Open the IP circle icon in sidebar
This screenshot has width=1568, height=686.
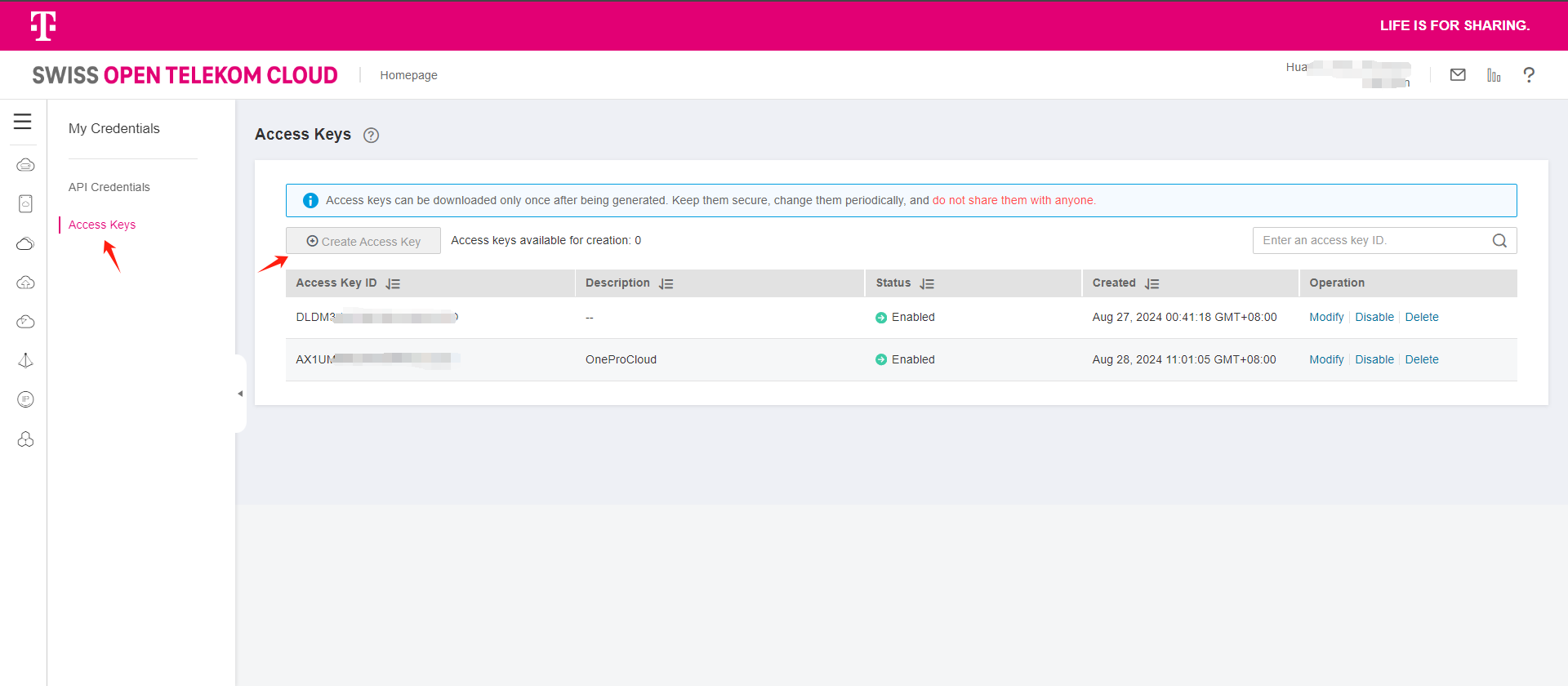tap(25, 399)
